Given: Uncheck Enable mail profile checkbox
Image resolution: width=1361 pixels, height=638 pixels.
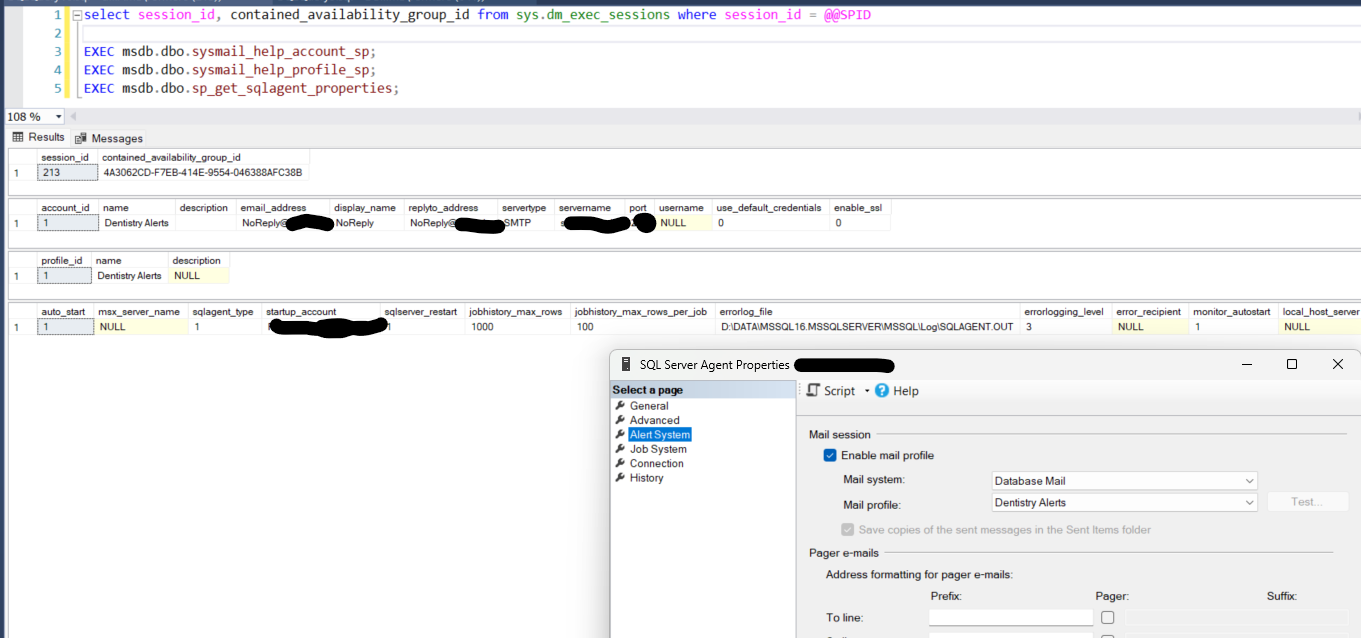Looking at the screenshot, I should pyautogui.click(x=829, y=455).
